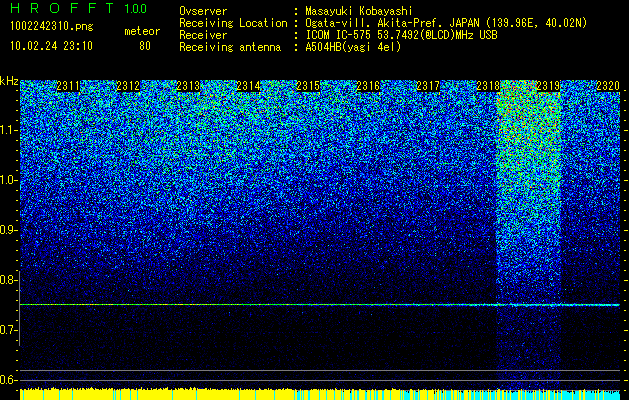Click the 1.1 frequency axis label

click(9, 130)
